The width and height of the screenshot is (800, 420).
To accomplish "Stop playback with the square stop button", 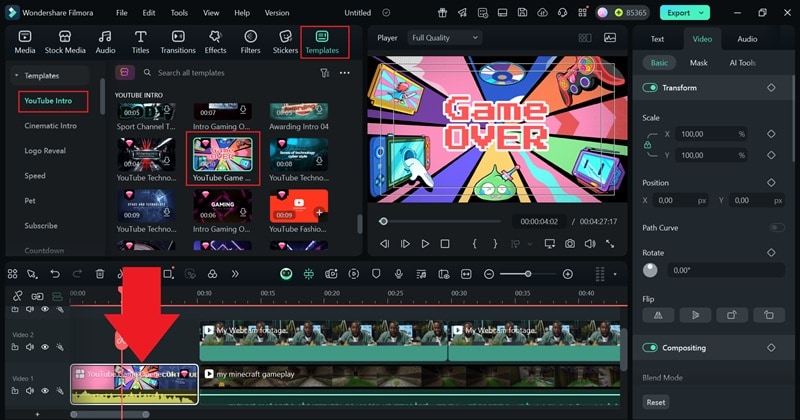I will [445, 244].
